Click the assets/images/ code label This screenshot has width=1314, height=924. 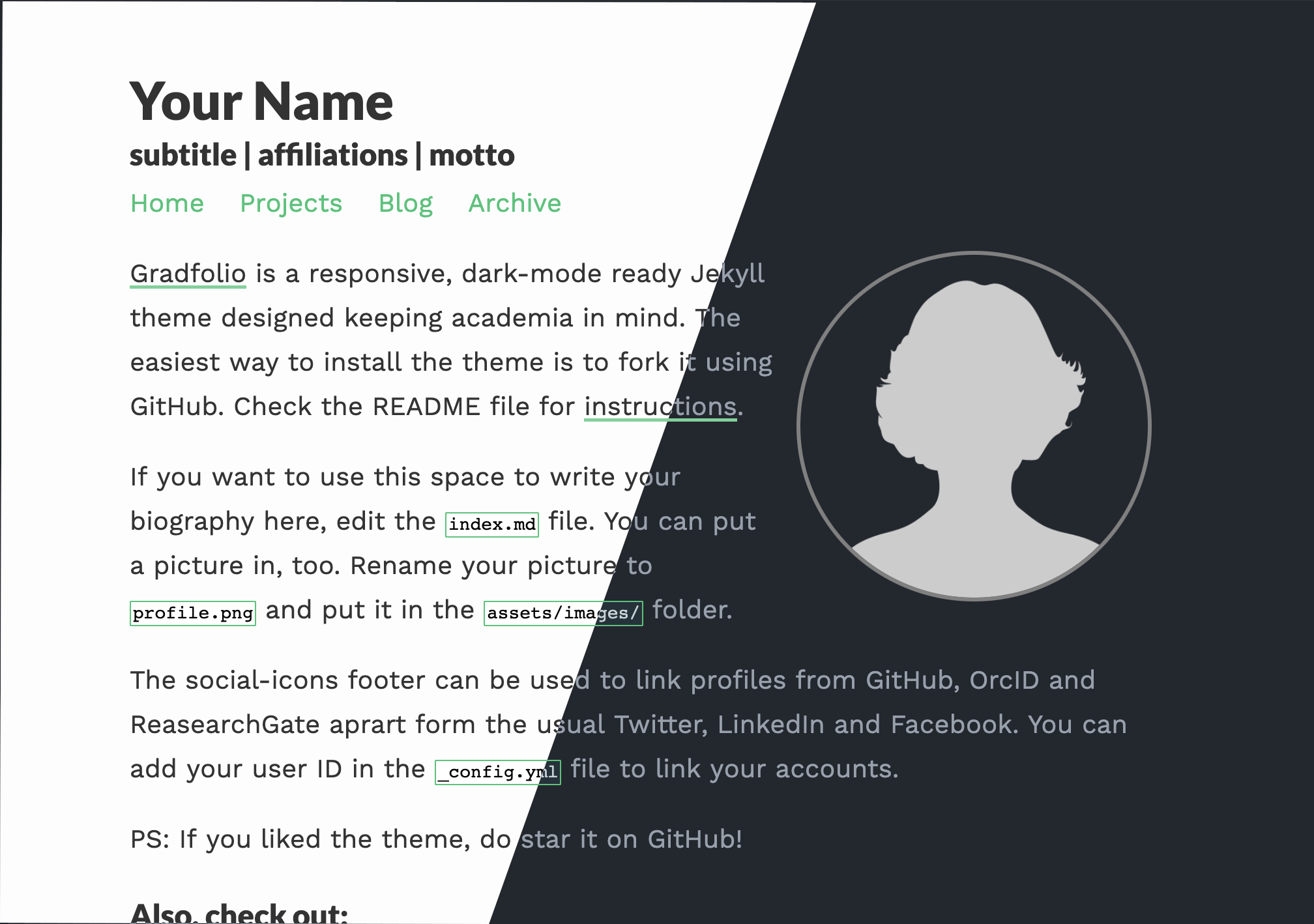pyautogui.click(x=563, y=613)
